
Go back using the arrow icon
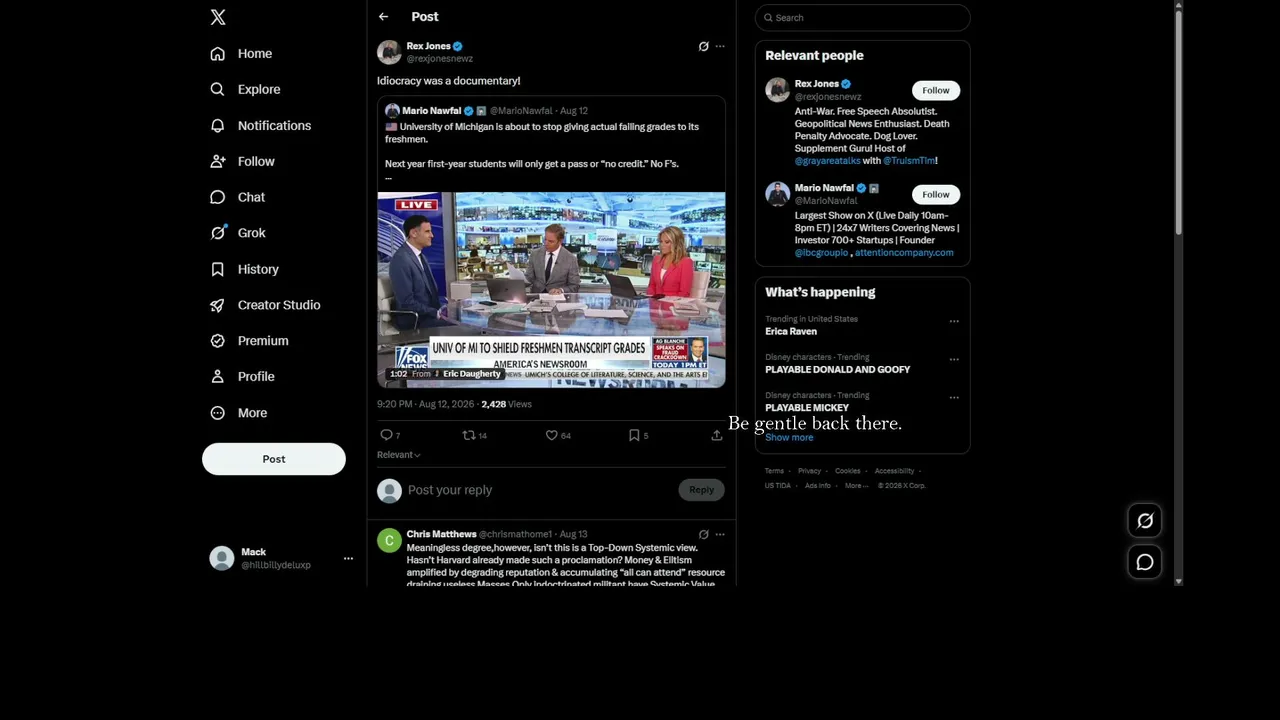coord(383,17)
